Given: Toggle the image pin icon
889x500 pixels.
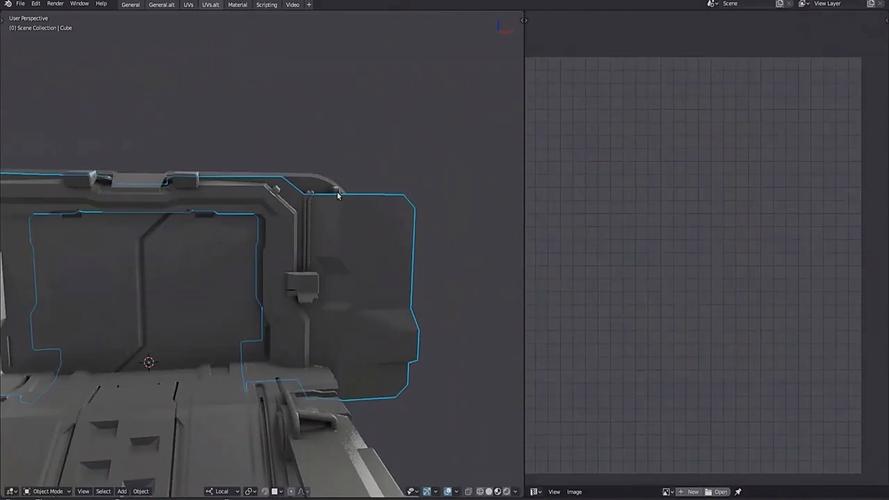Looking at the screenshot, I should coord(738,491).
